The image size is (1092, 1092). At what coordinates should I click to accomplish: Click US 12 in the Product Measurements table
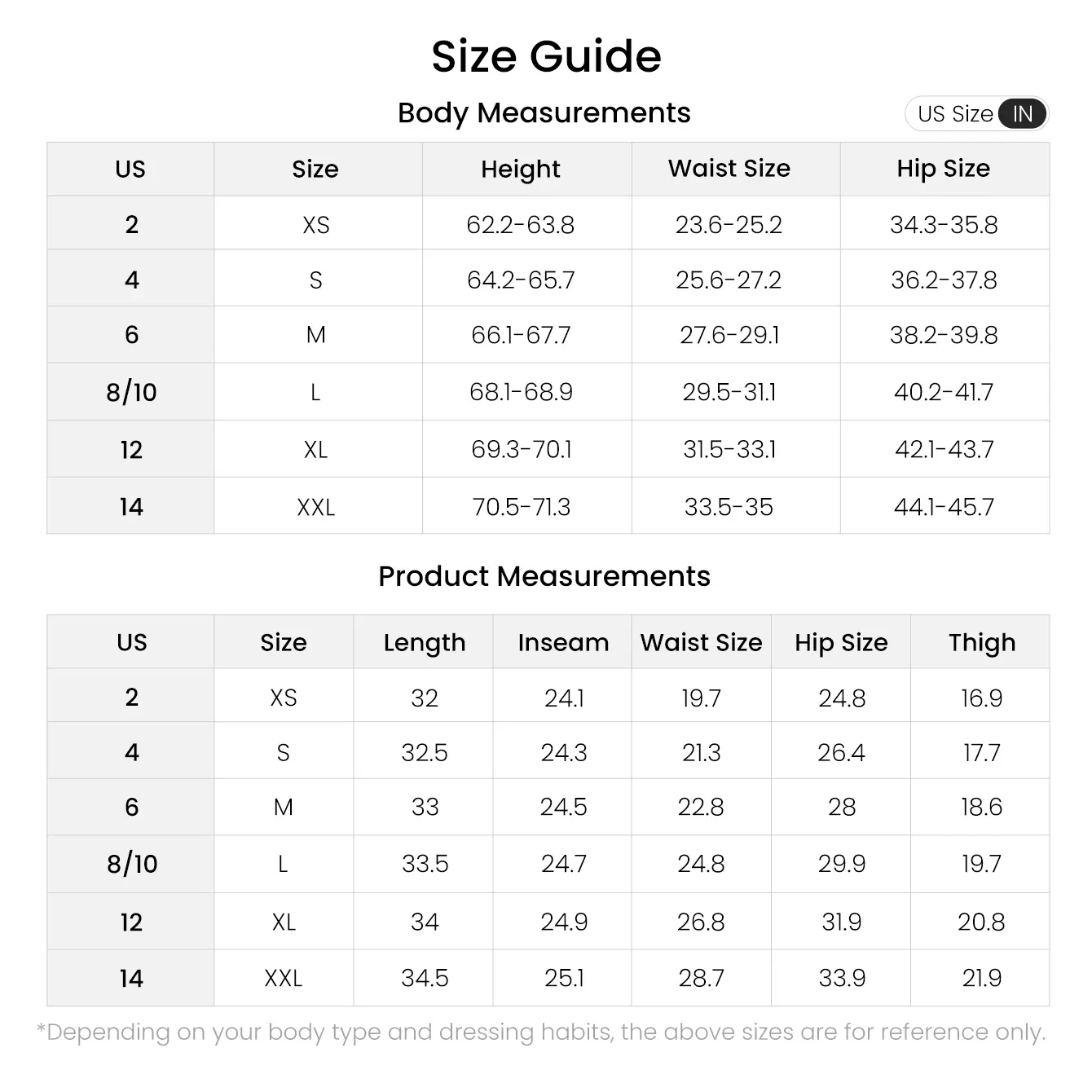pyautogui.click(x=131, y=922)
